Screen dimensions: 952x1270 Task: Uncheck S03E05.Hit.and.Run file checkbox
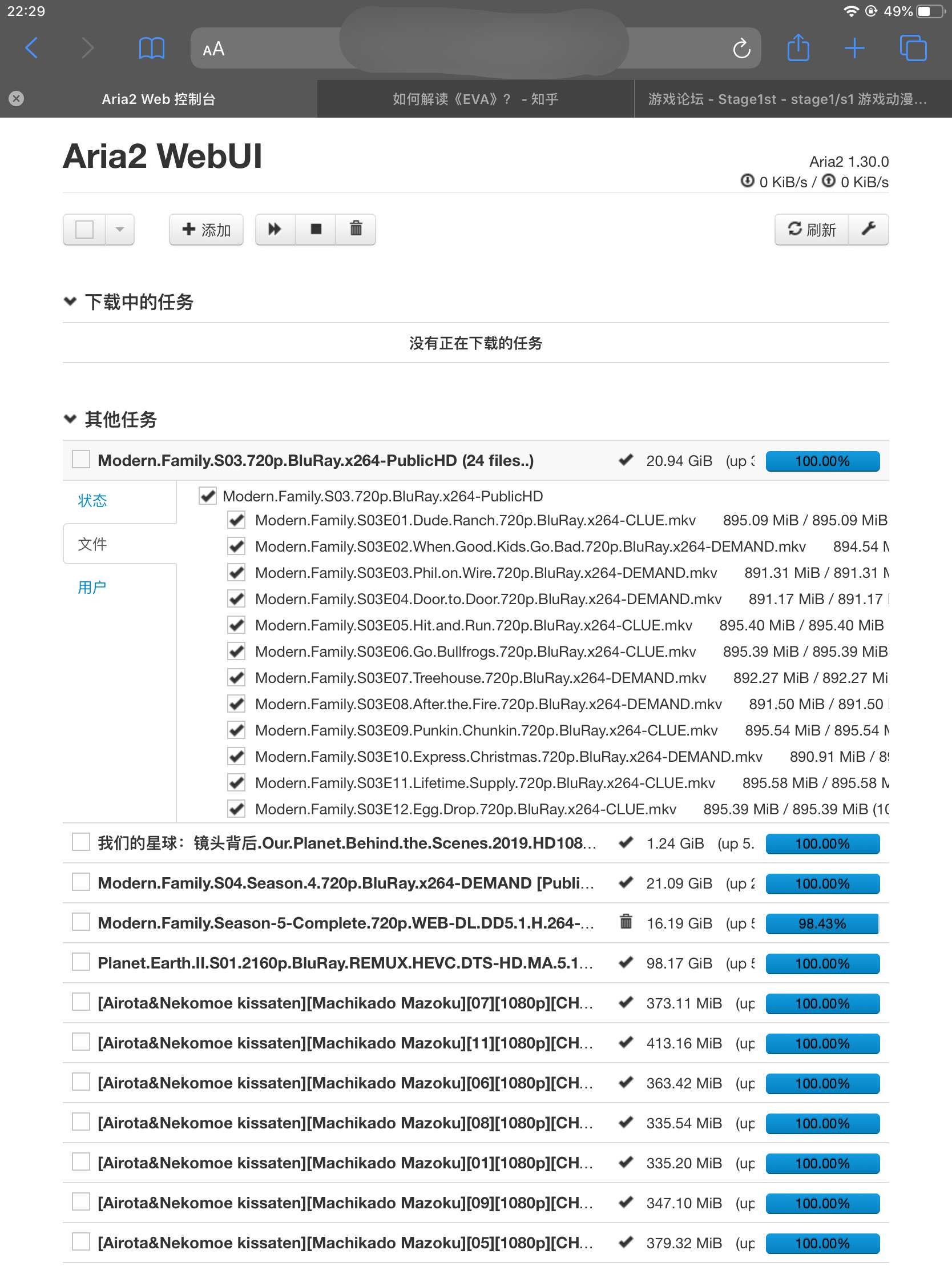[x=236, y=625]
